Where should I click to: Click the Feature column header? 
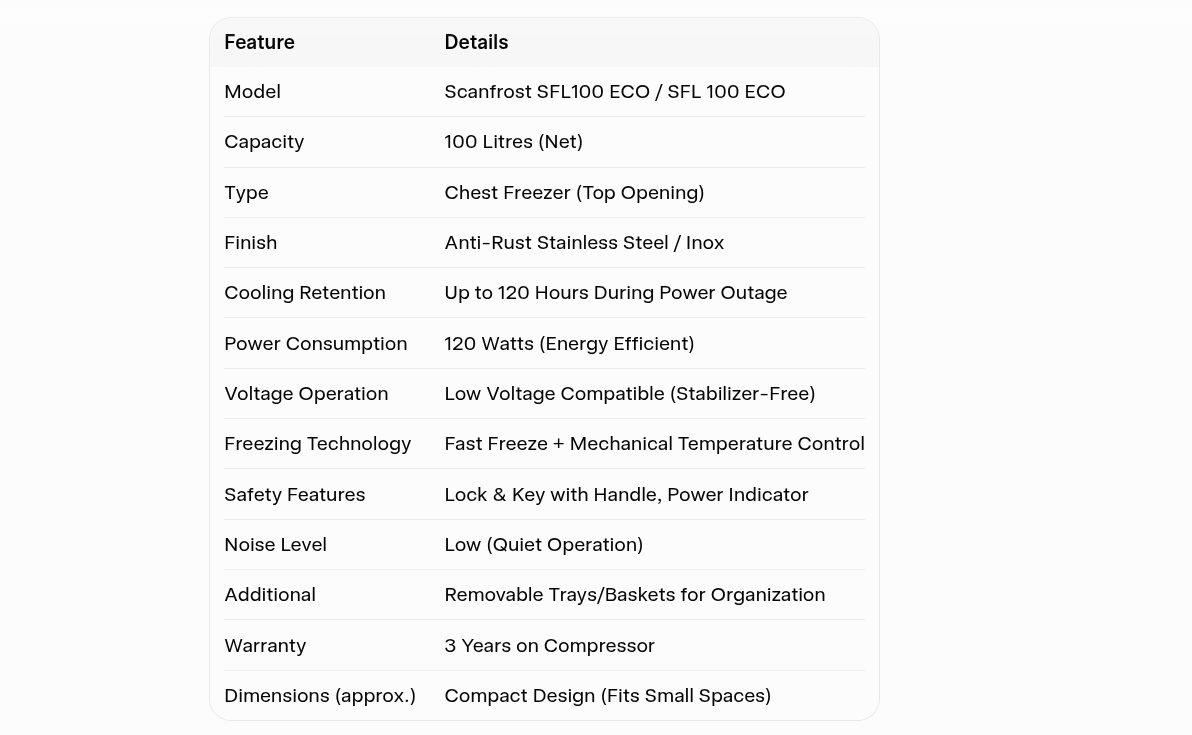point(259,42)
